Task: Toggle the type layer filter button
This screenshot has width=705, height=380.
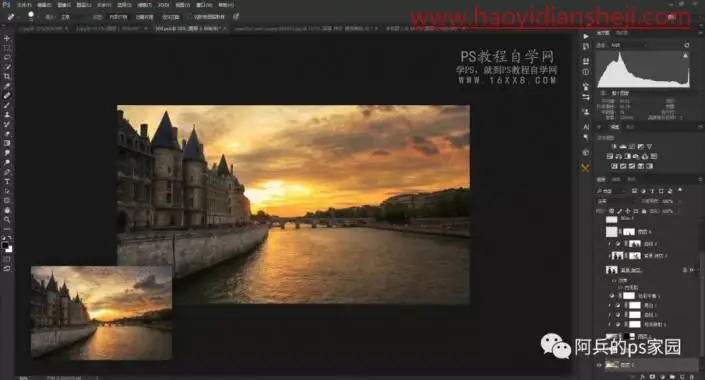Action: pos(653,191)
